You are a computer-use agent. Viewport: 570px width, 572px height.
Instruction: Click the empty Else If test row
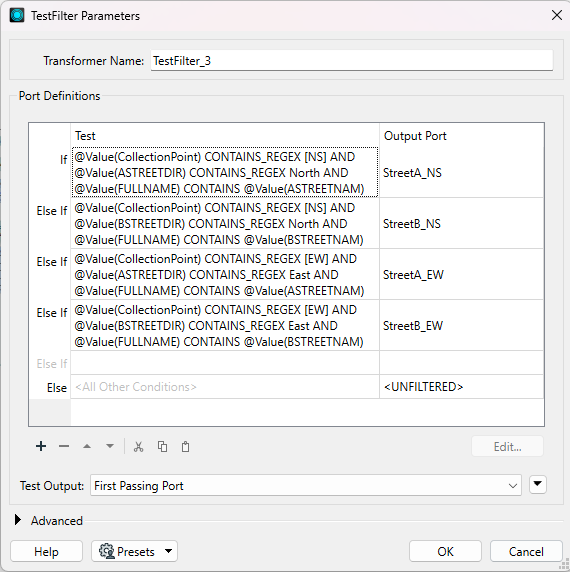click(225, 363)
